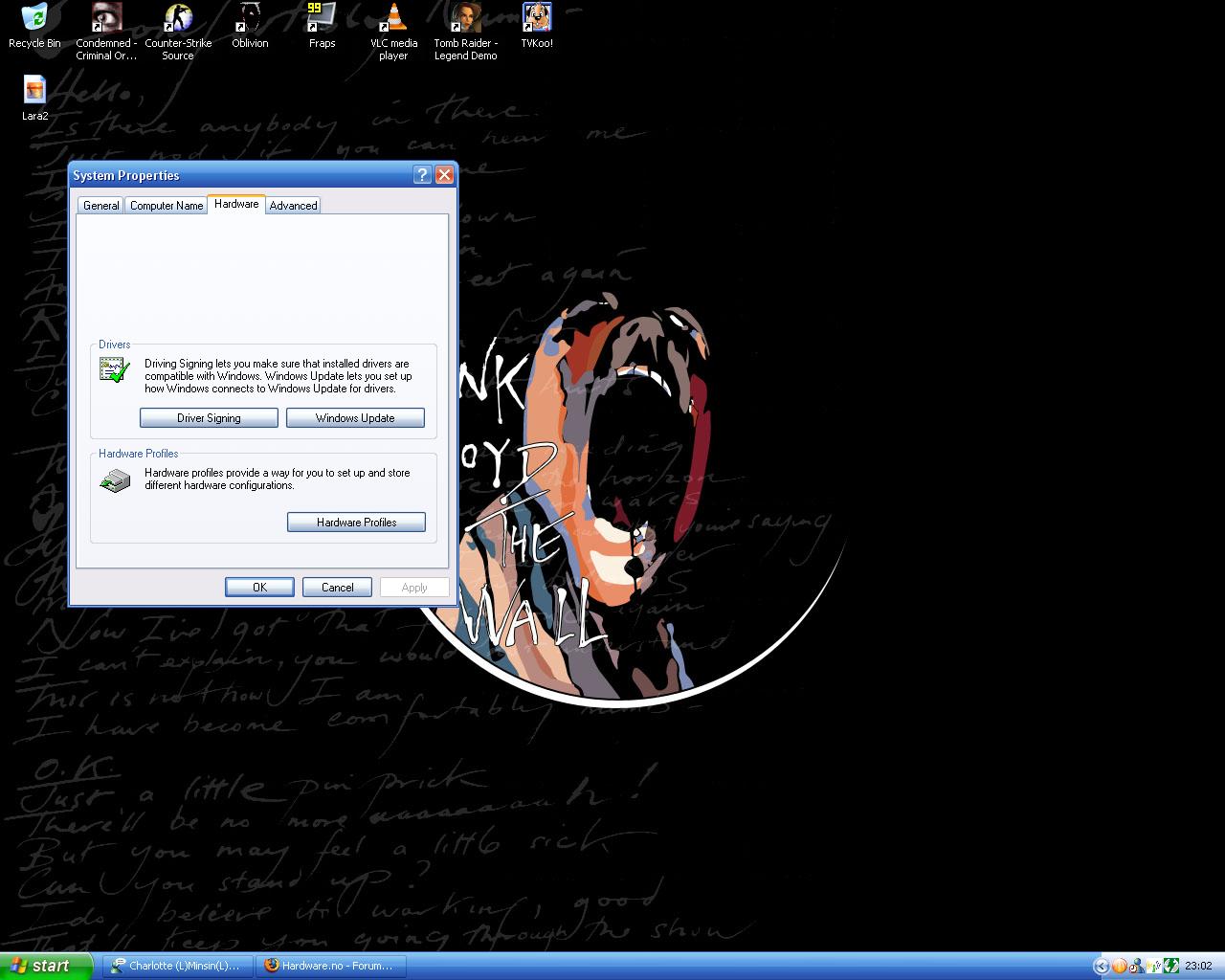Click the Windows Update button
This screenshot has width=1225, height=980.
(355, 418)
